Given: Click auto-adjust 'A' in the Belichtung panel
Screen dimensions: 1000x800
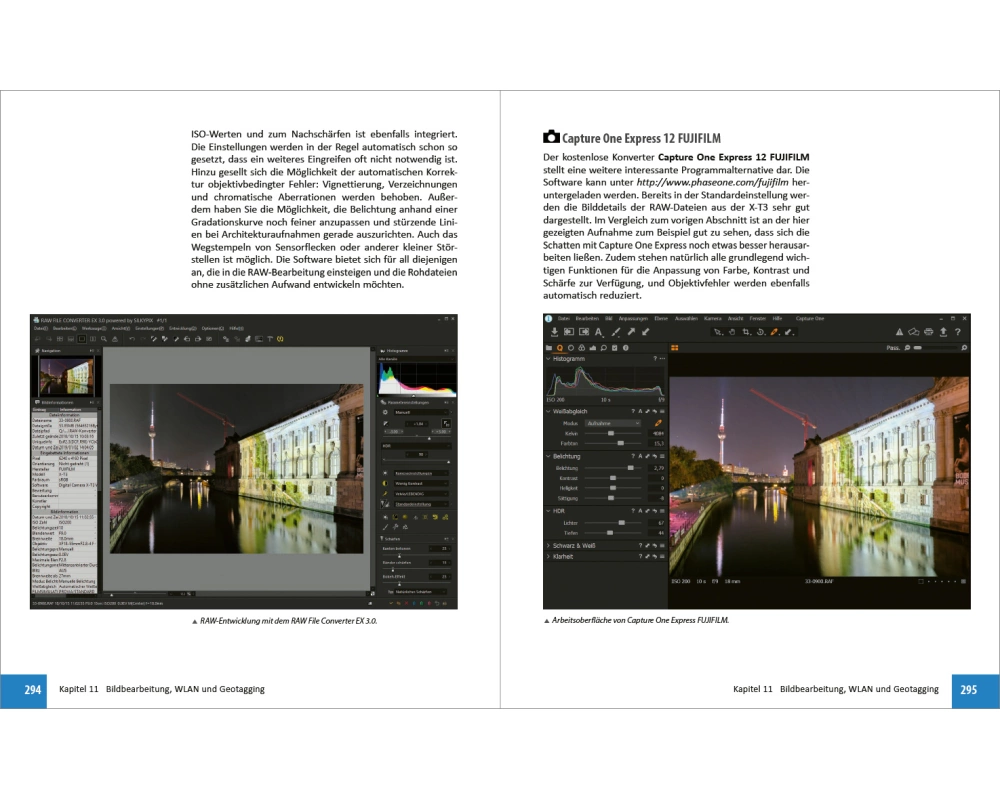Looking at the screenshot, I should [639, 456].
